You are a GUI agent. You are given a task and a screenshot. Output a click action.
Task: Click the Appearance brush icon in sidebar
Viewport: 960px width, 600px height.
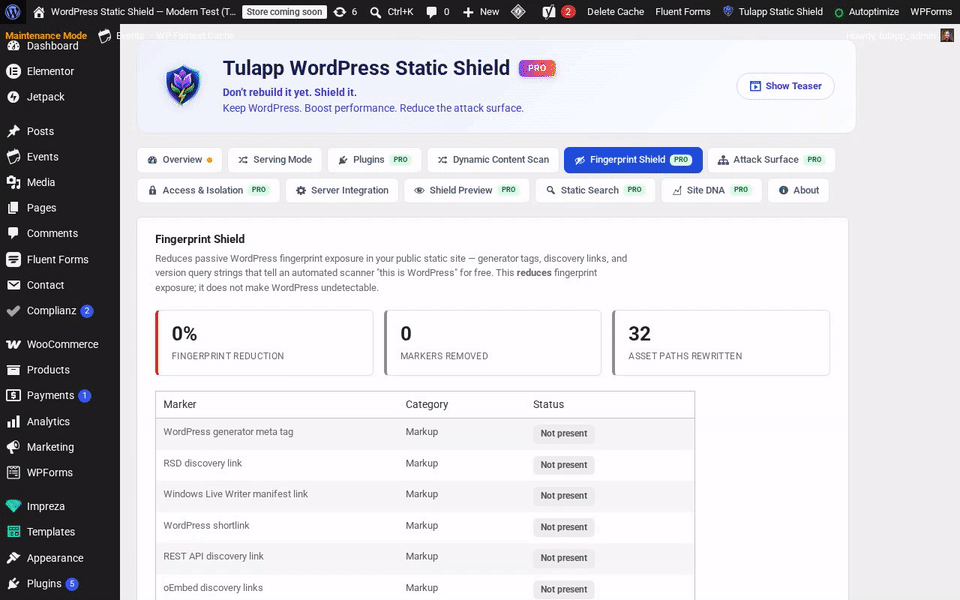point(13,558)
